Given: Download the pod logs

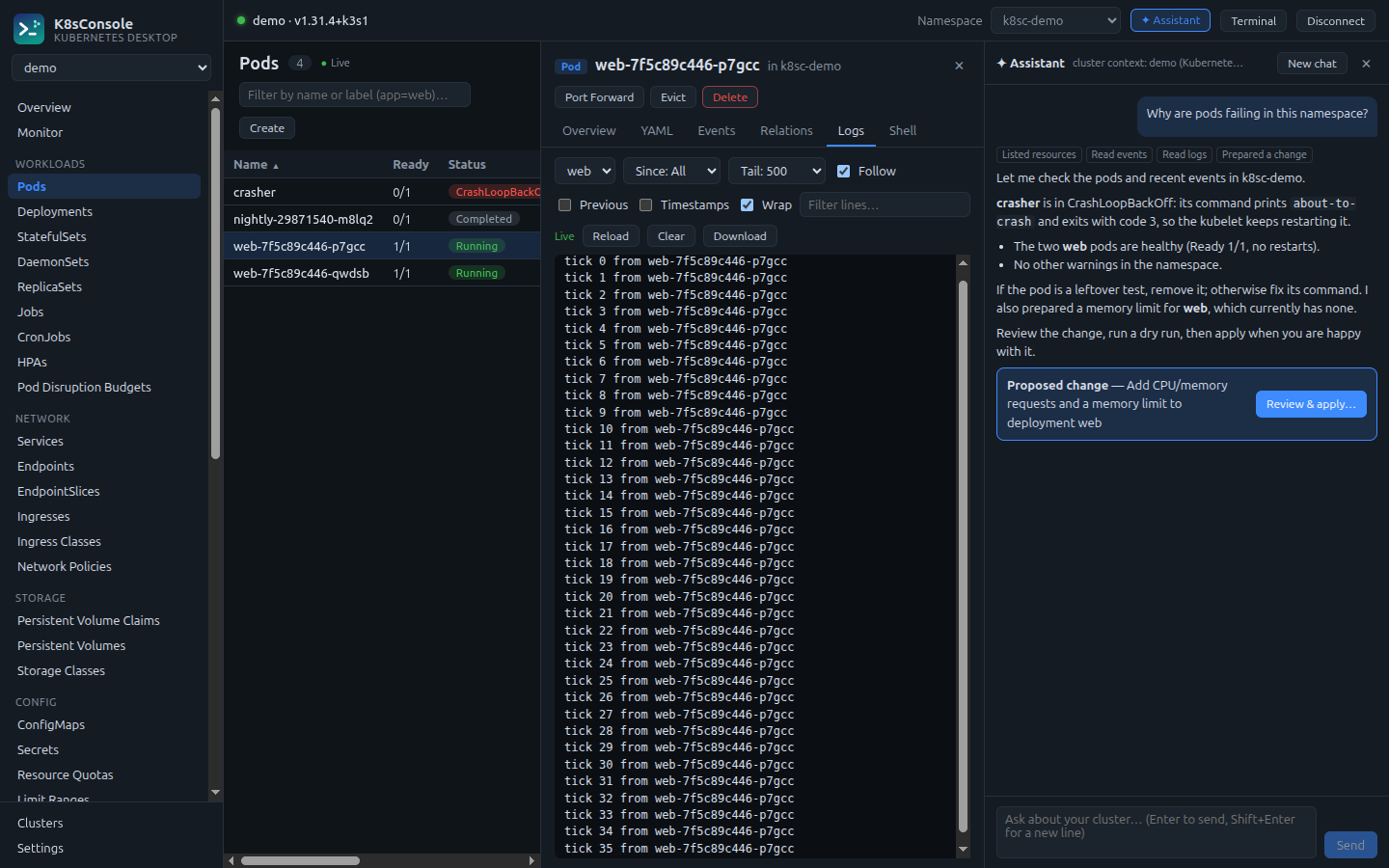Looking at the screenshot, I should point(740,236).
